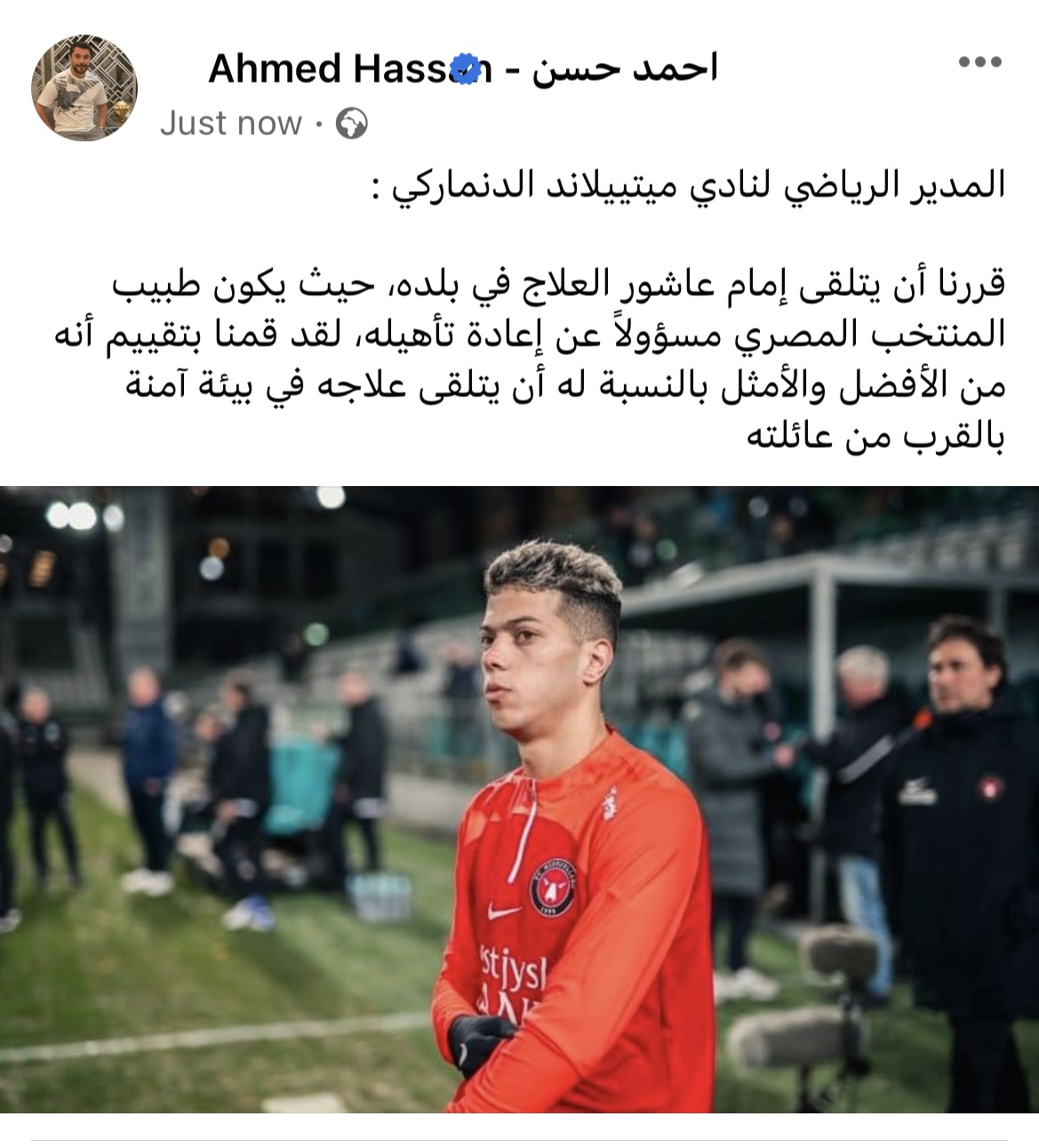Click the line starting "قررنا أن يتلقى إمام عاشور"

click(x=559, y=284)
